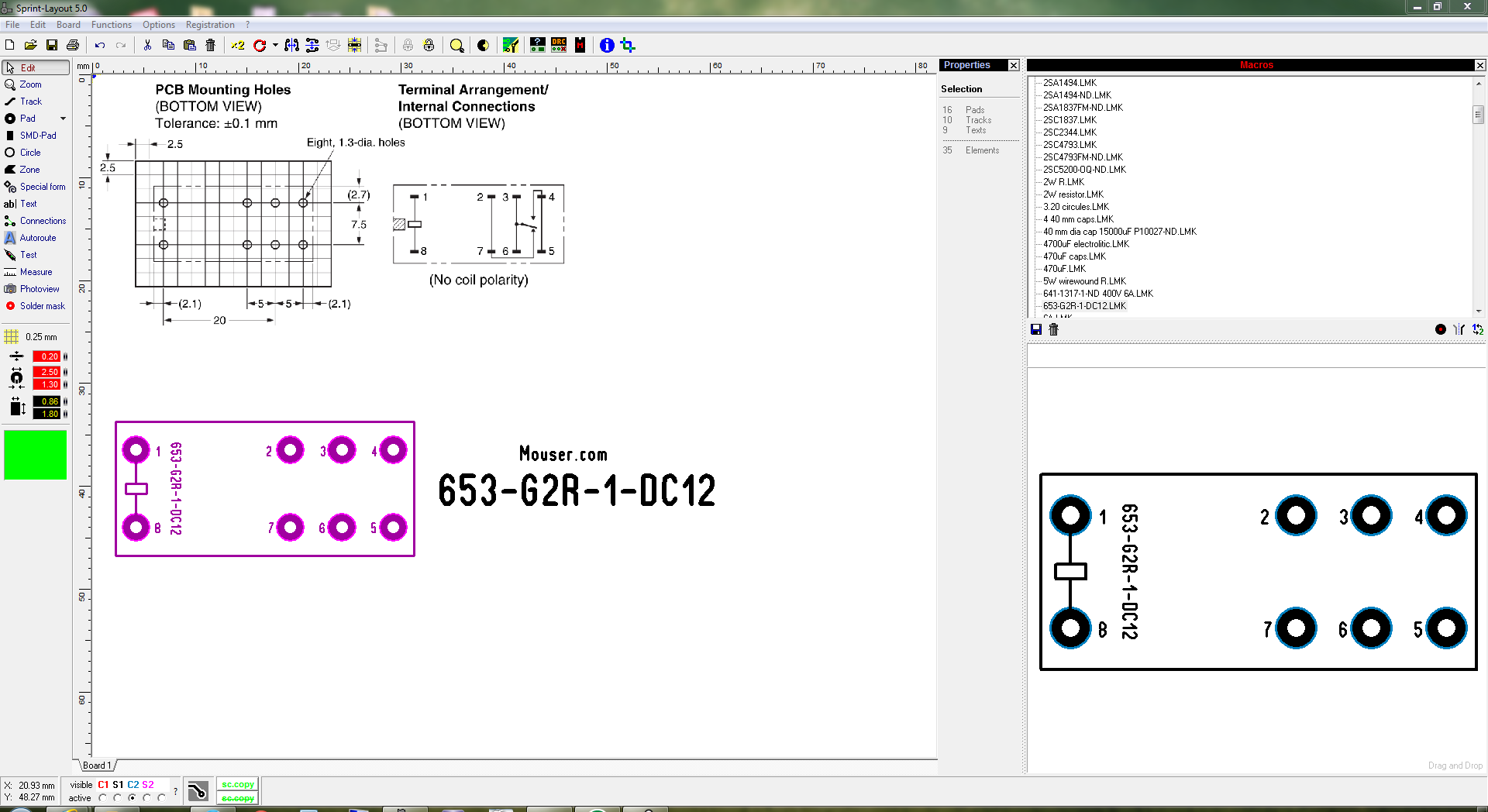Cut selection with scissors icon
1488x812 pixels.
pyautogui.click(x=147, y=46)
